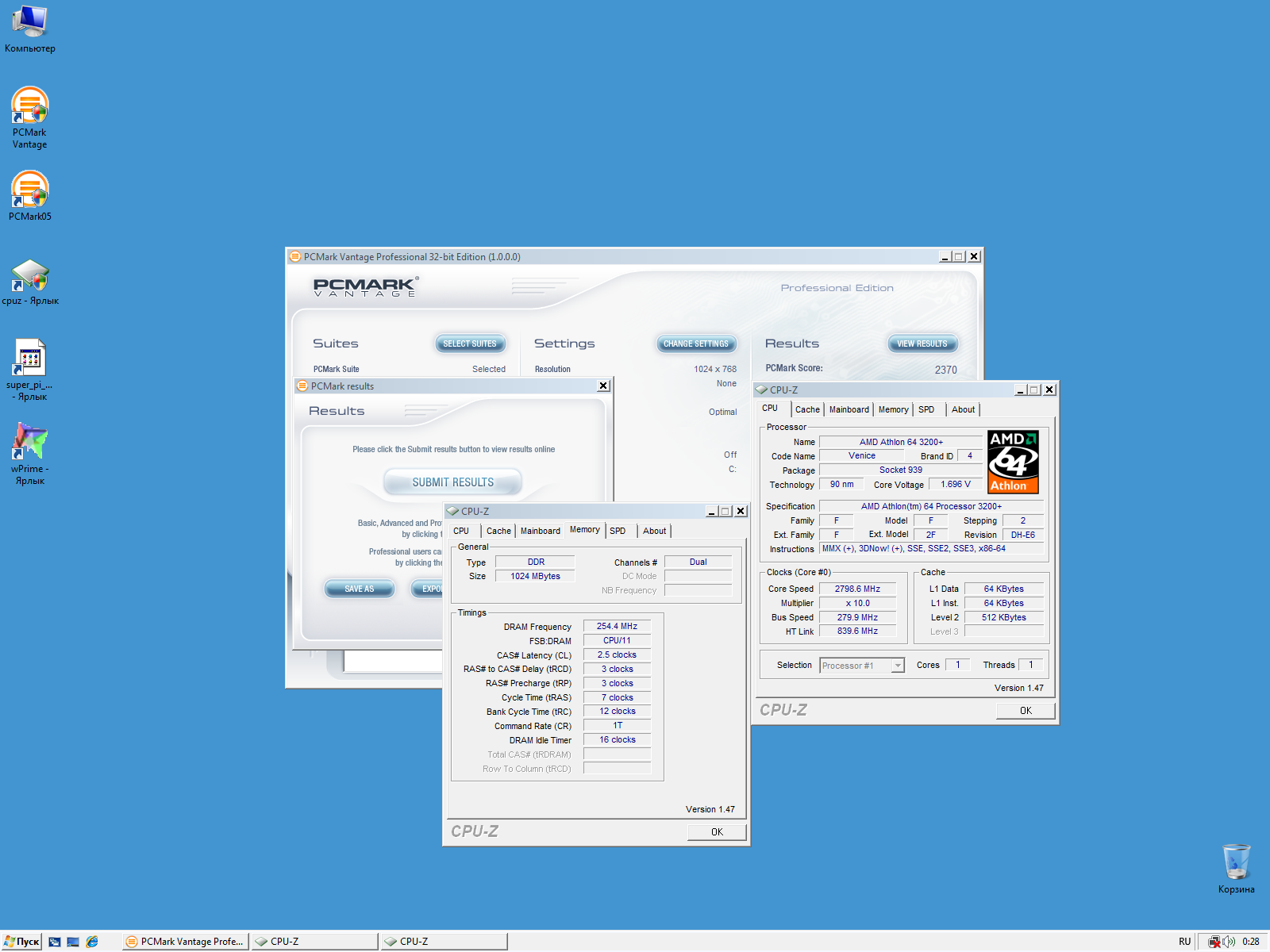
Task: Switch to PCMark Vantage taskbar button
Action: click(186, 942)
